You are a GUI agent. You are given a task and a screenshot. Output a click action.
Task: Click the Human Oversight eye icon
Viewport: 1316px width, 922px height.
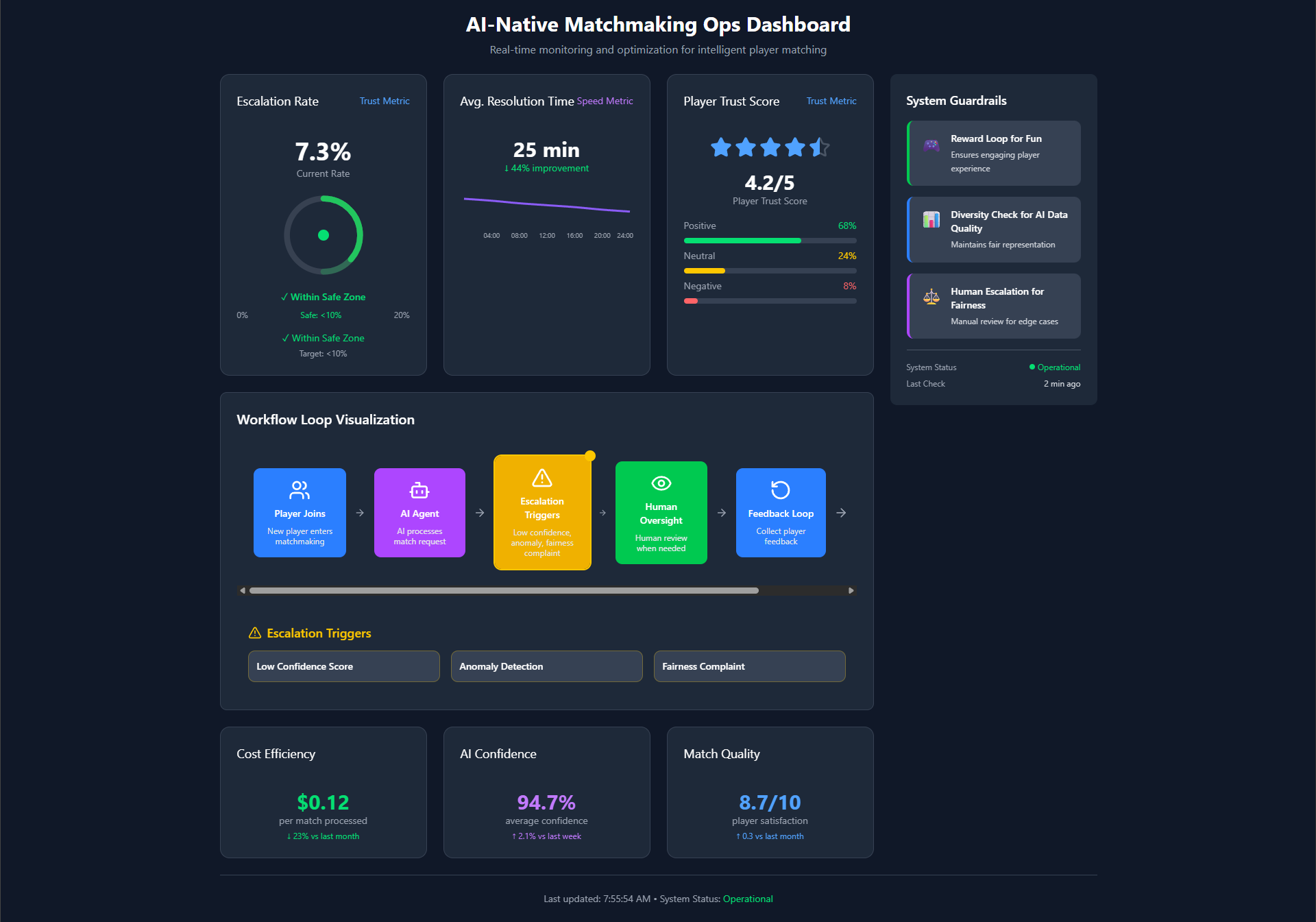click(x=661, y=483)
